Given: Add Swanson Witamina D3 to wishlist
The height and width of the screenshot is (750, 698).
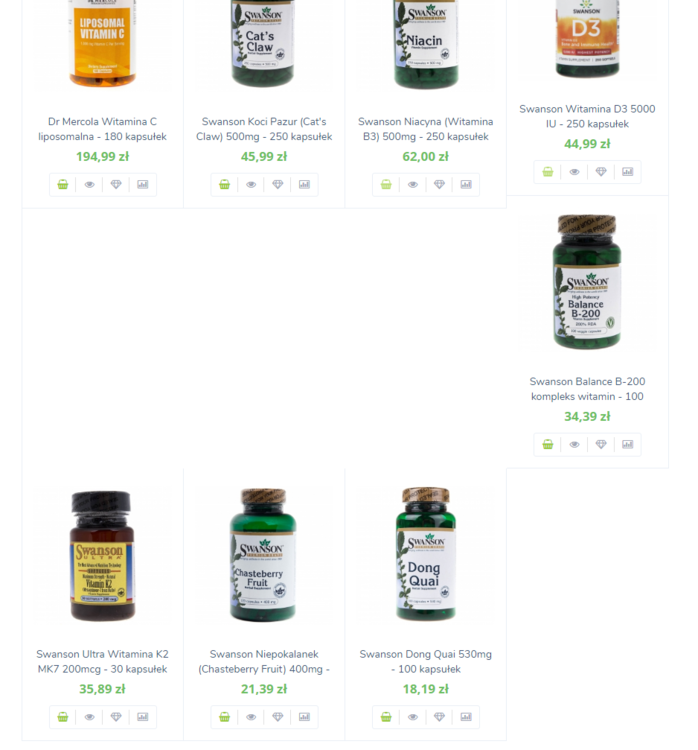Looking at the screenshot, I should tap(601, 172).
